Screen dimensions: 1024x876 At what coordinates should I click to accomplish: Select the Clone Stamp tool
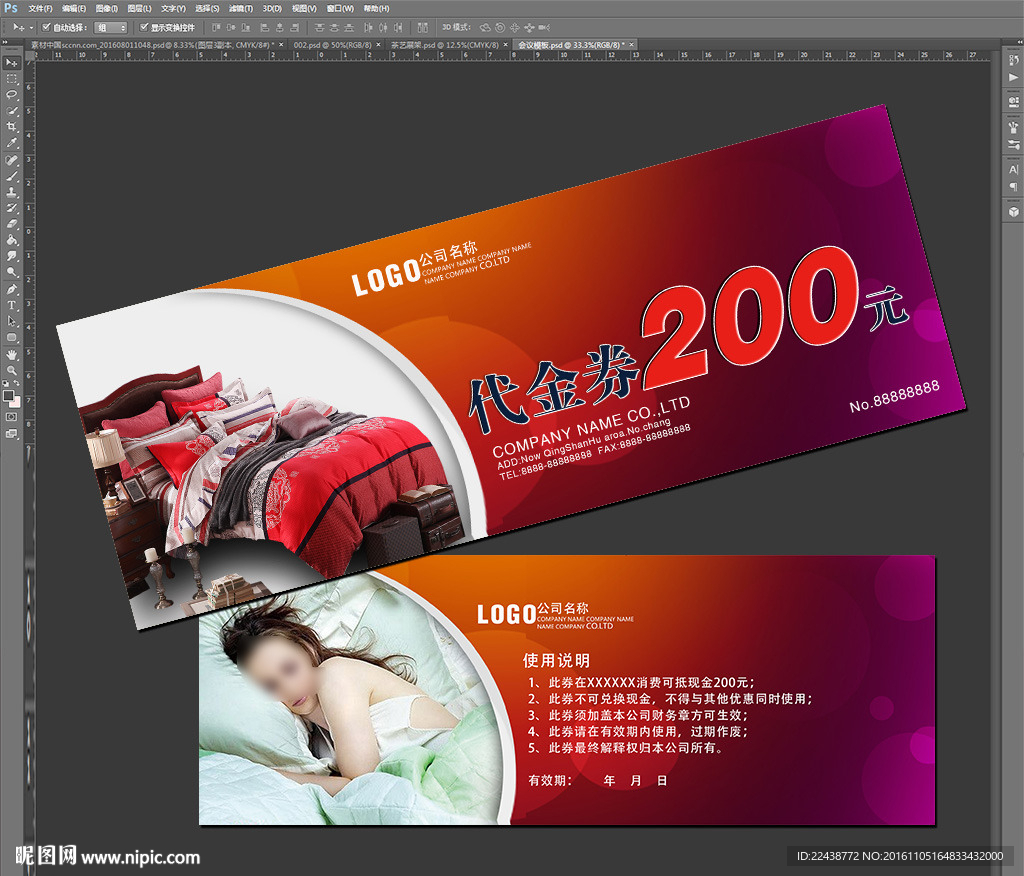(11, 192)
